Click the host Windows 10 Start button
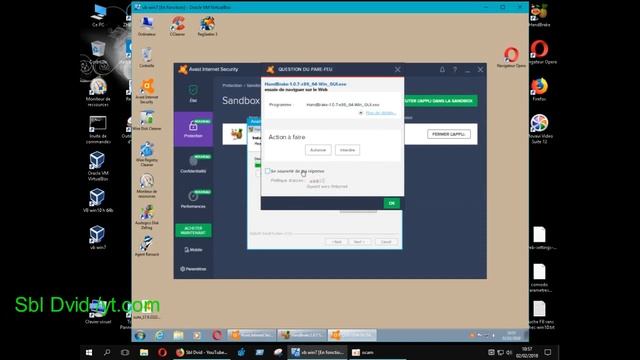The width and height of the screenshot is (640, 360). coord(89,352)
